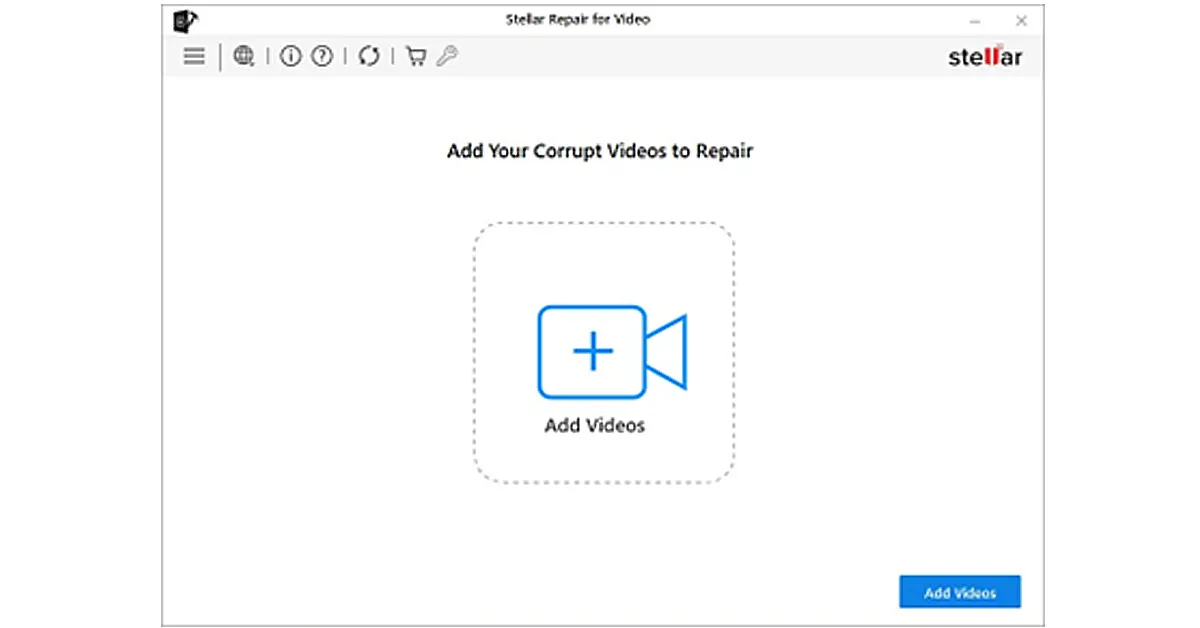Click the Stellar Repair app icon in title bar

click(x=185, y=21)
